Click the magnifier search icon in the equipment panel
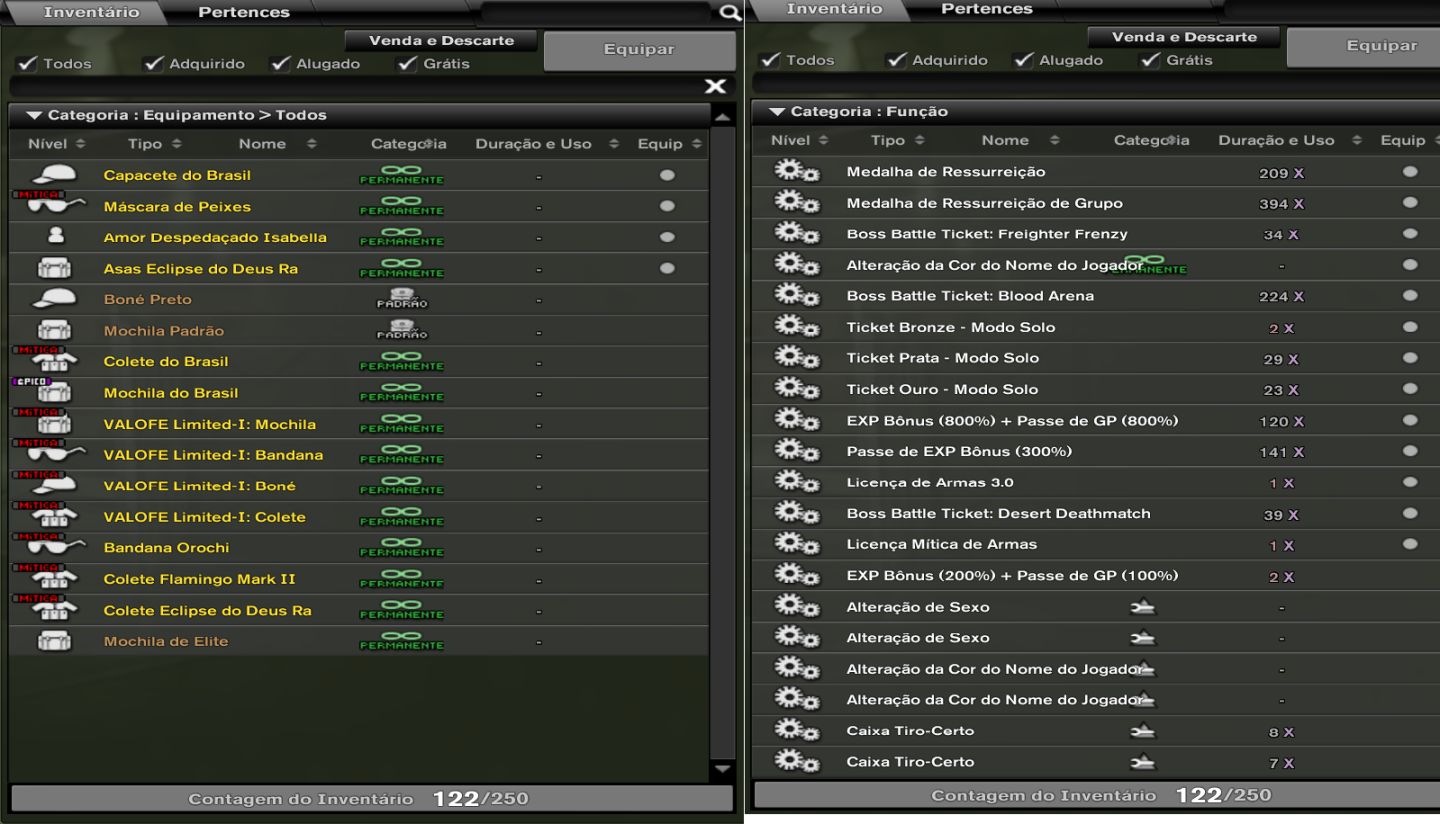Screen dimensions: 1440x824 tap(730, 14)
